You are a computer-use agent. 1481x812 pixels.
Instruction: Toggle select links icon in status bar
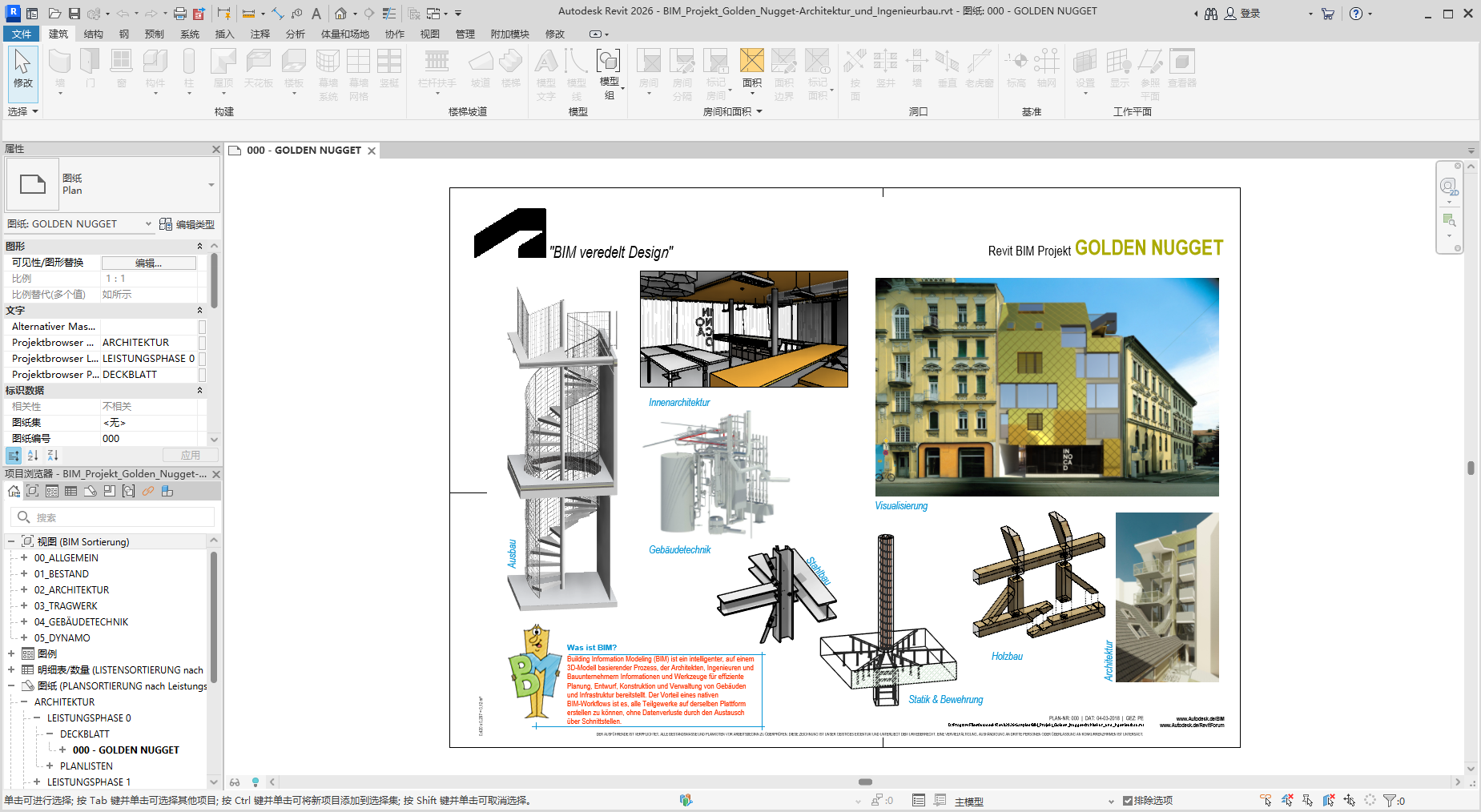pyautogui.click(x=1266, y=800)
